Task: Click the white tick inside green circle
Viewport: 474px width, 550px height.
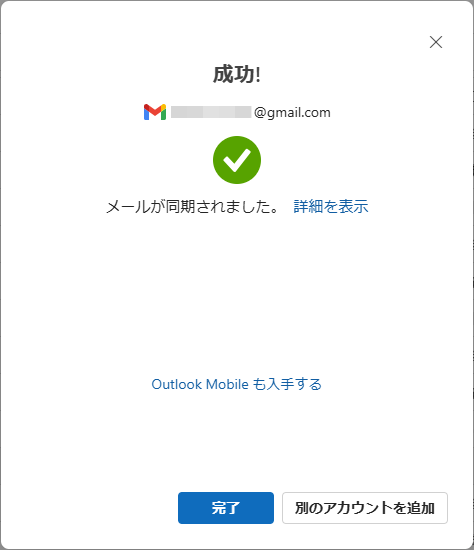Action: tap(237, 160)
